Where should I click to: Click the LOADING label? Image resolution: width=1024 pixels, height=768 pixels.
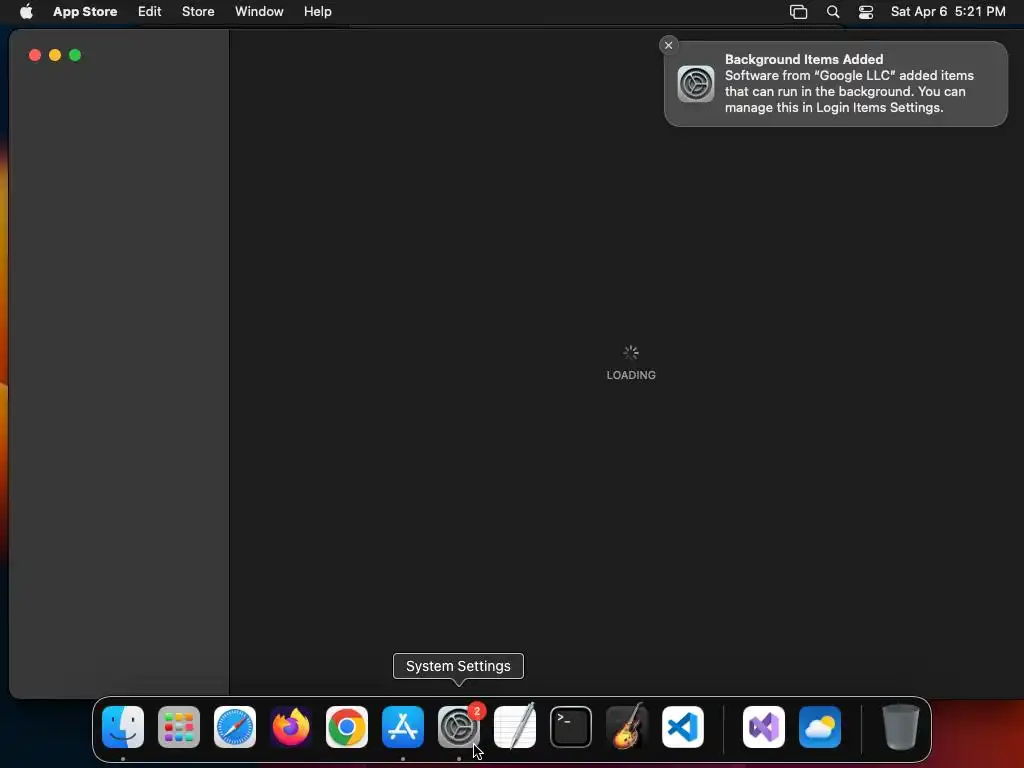tap(631, 375)
